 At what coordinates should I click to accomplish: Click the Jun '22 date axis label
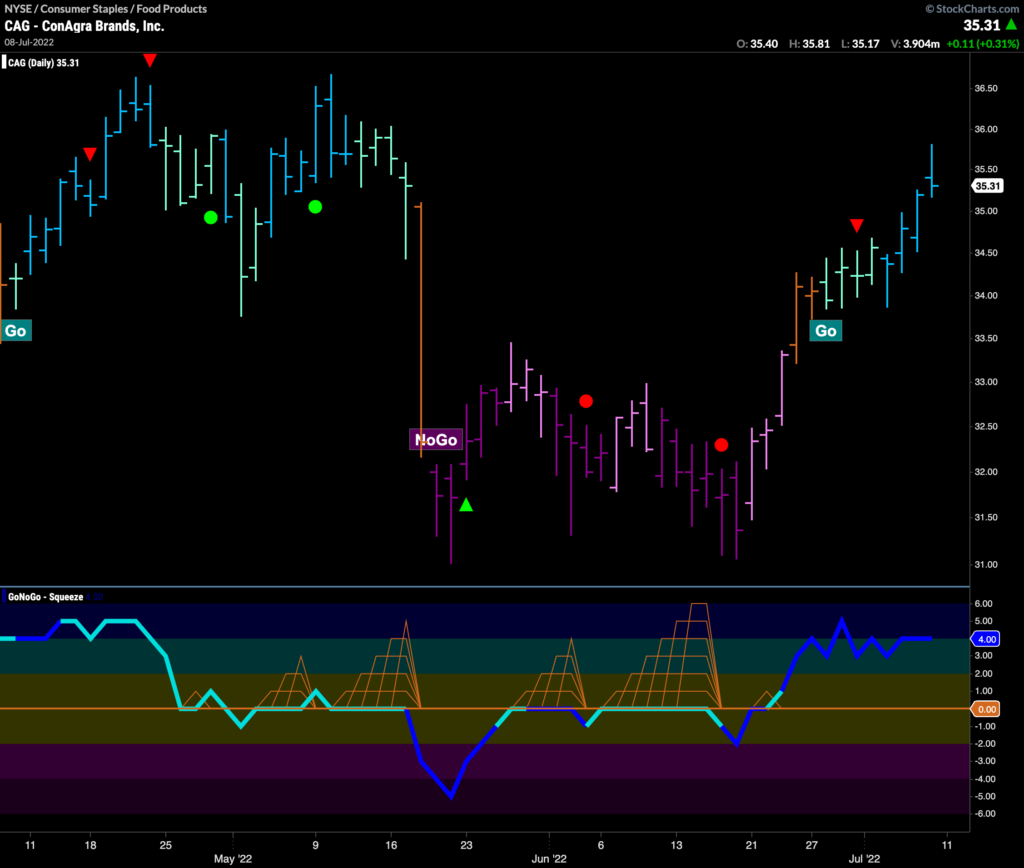tap(549, 859)
